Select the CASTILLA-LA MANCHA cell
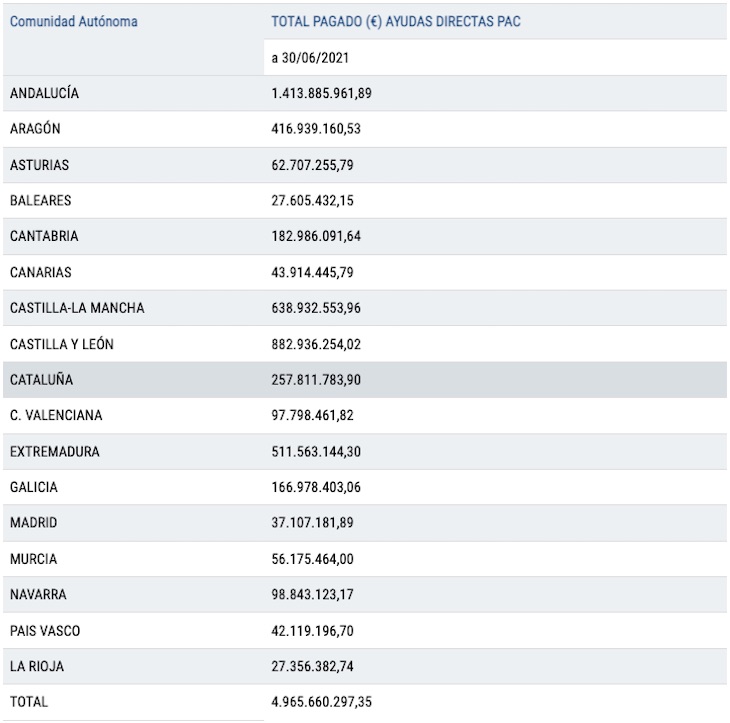This screenshot has height=723, width=730. coord(77,308)
